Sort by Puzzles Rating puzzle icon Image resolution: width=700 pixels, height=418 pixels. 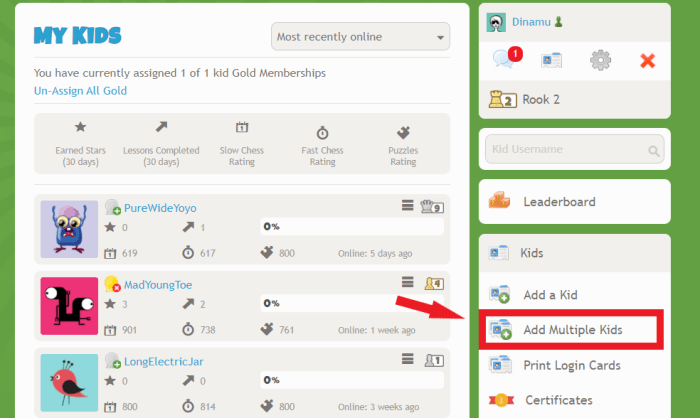click(x=403, y=131)
